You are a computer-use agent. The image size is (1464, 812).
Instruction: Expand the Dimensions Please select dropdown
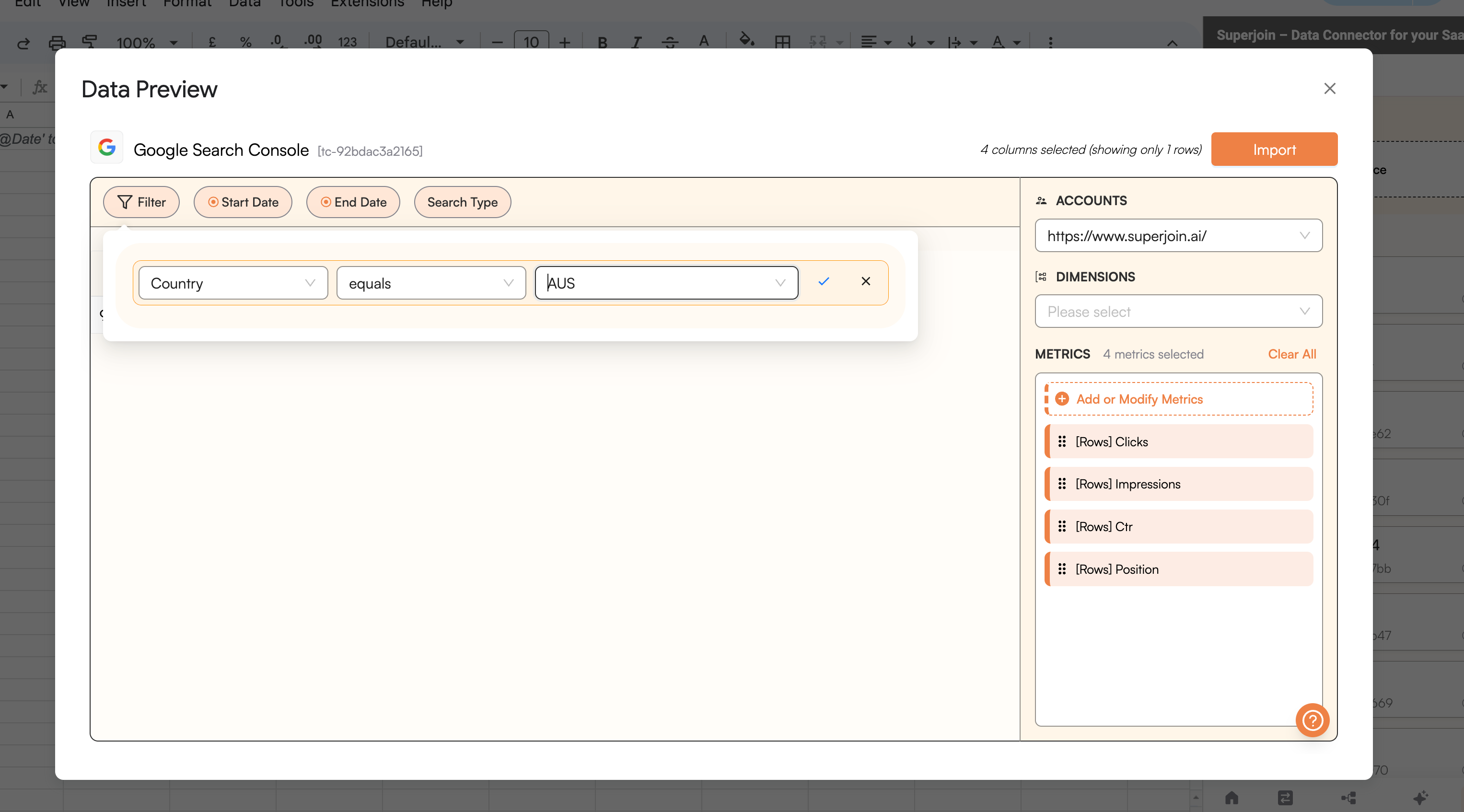pos(1178,312)
